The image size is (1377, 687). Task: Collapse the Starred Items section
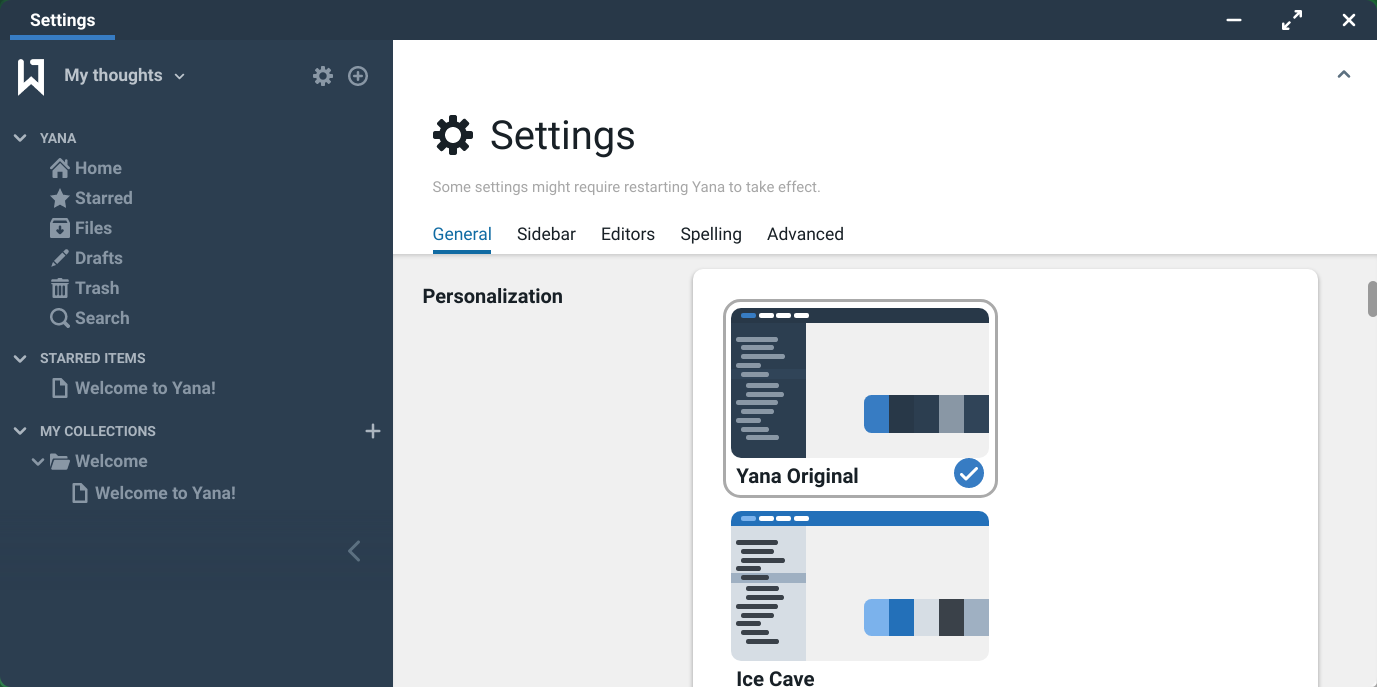click(x=20, y=358)
